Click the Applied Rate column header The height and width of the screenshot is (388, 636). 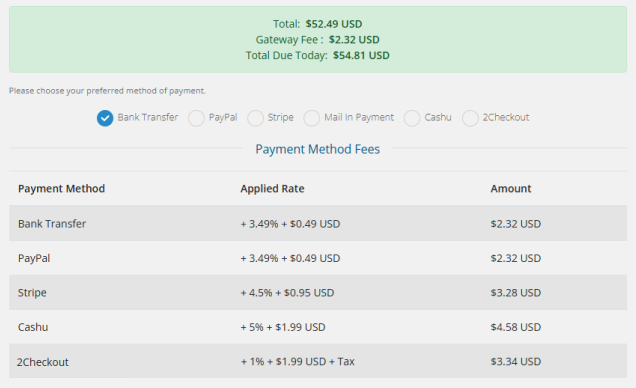272,189
